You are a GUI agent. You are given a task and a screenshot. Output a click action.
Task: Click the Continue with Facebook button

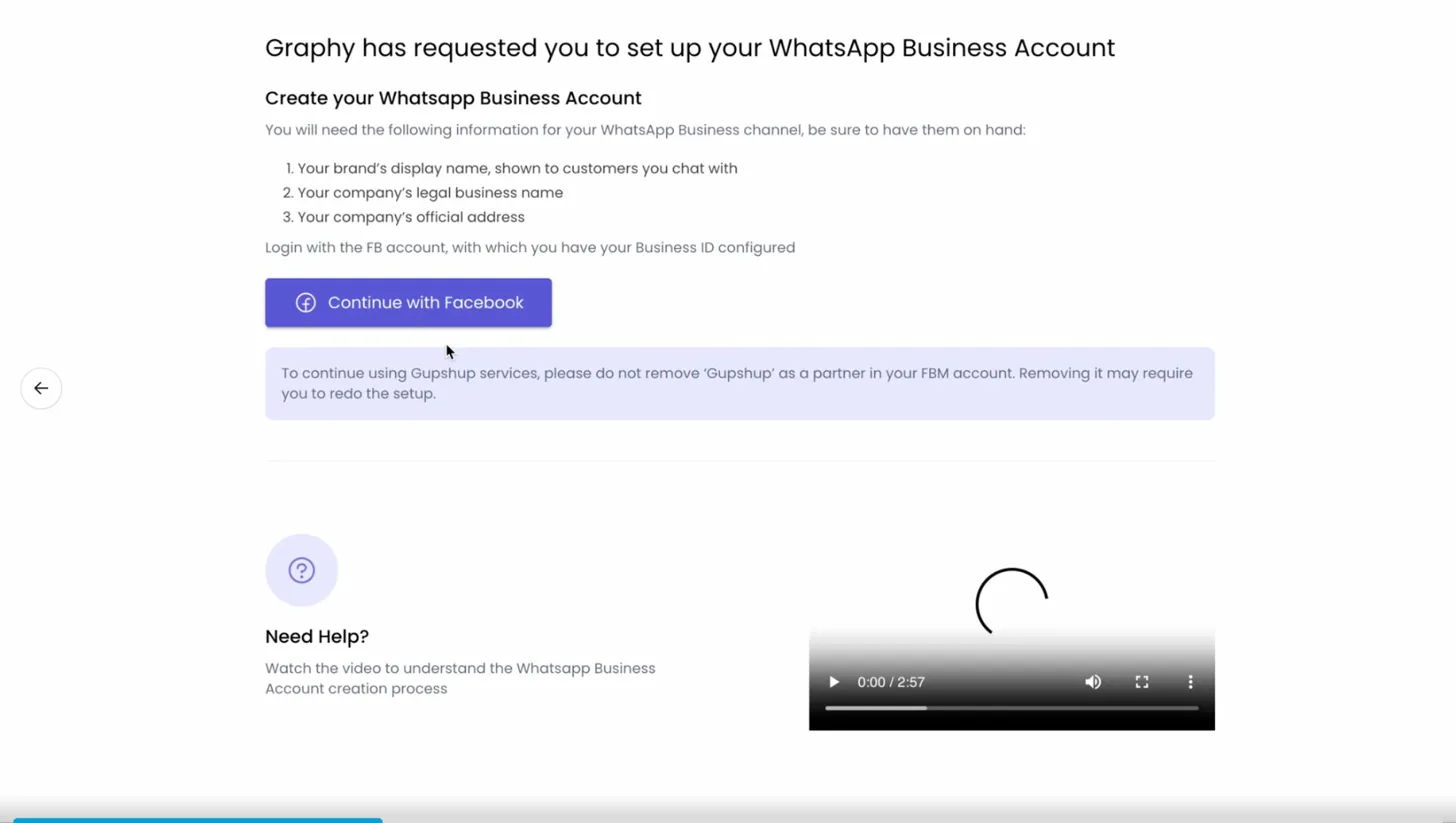coord(408,302)
